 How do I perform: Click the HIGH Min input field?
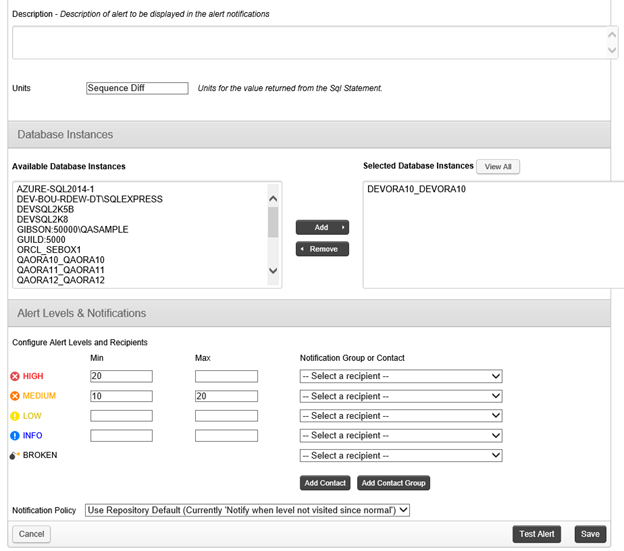coord(121,376)
